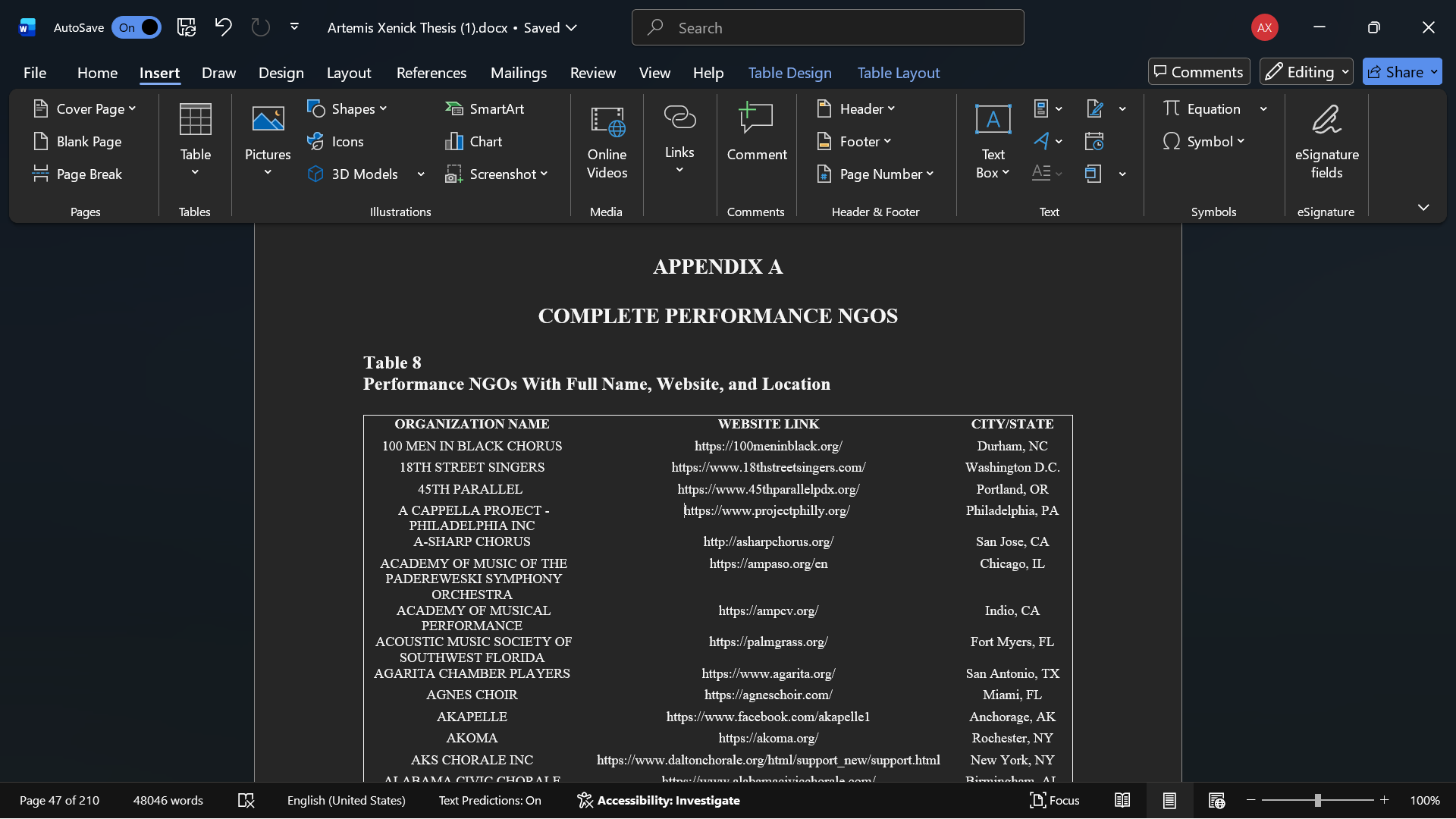The image size is (1456, 819).
Task: Insert a Text Box
Action: [993, 142]
